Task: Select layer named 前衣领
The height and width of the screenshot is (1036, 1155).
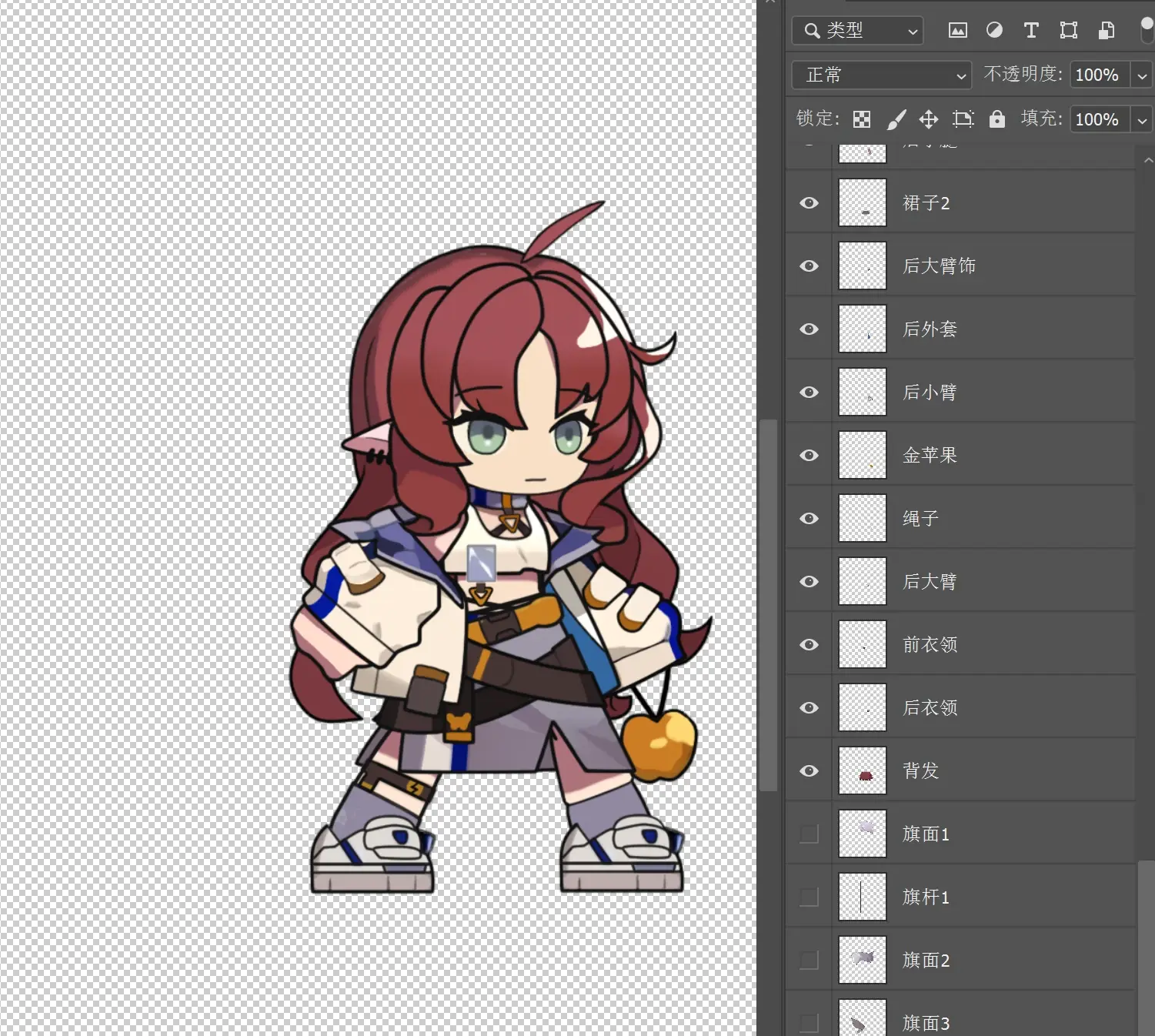Action: [930, 645]
